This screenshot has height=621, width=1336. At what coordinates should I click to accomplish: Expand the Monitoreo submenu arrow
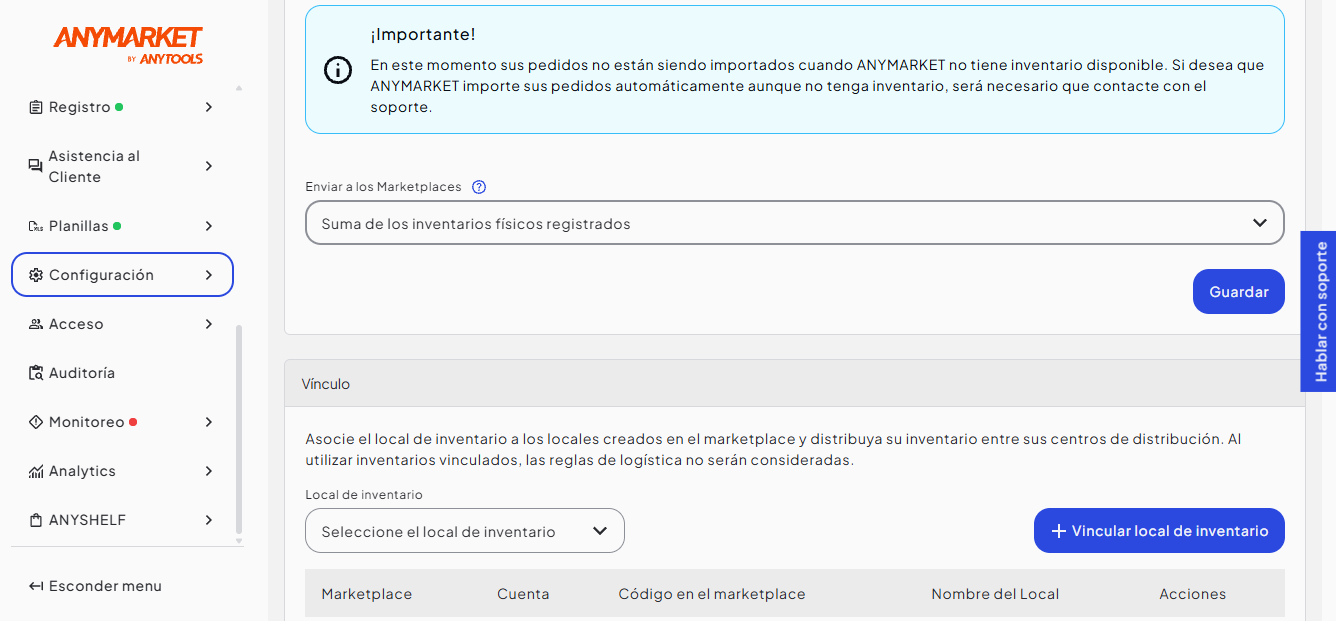(x=208, y=422)
